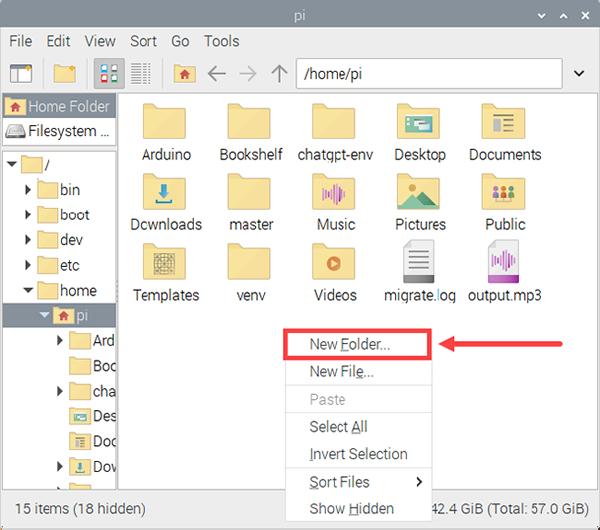Select dev folder in tree
This screenshot has width=600, height=530.
tap(60, 240)
